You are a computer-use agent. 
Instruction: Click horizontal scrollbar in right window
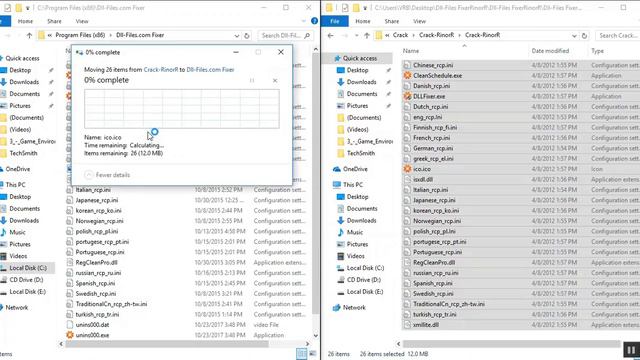511,344
